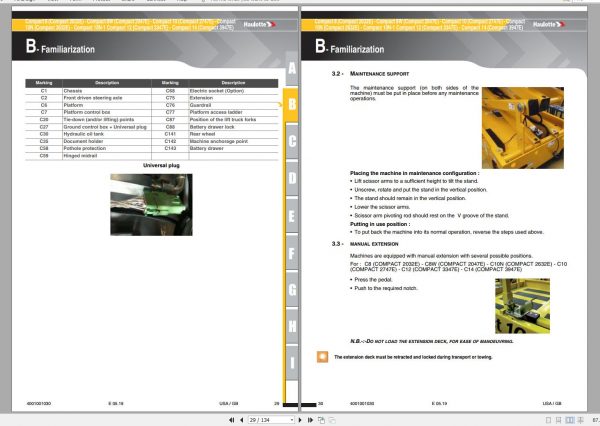600x426 pixels.
Task: Enable single page continuous scrolling view
Action: (559, 420)
